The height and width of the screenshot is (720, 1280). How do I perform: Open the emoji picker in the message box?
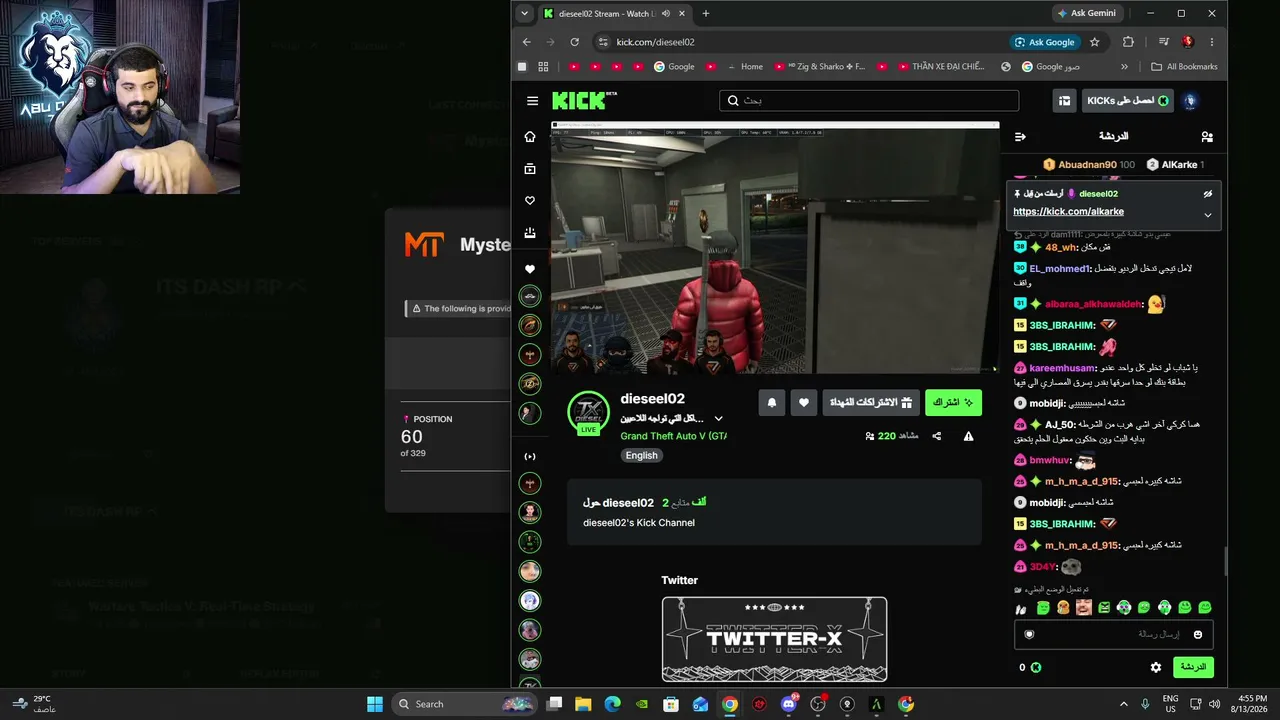click(x=1198, y=634)
